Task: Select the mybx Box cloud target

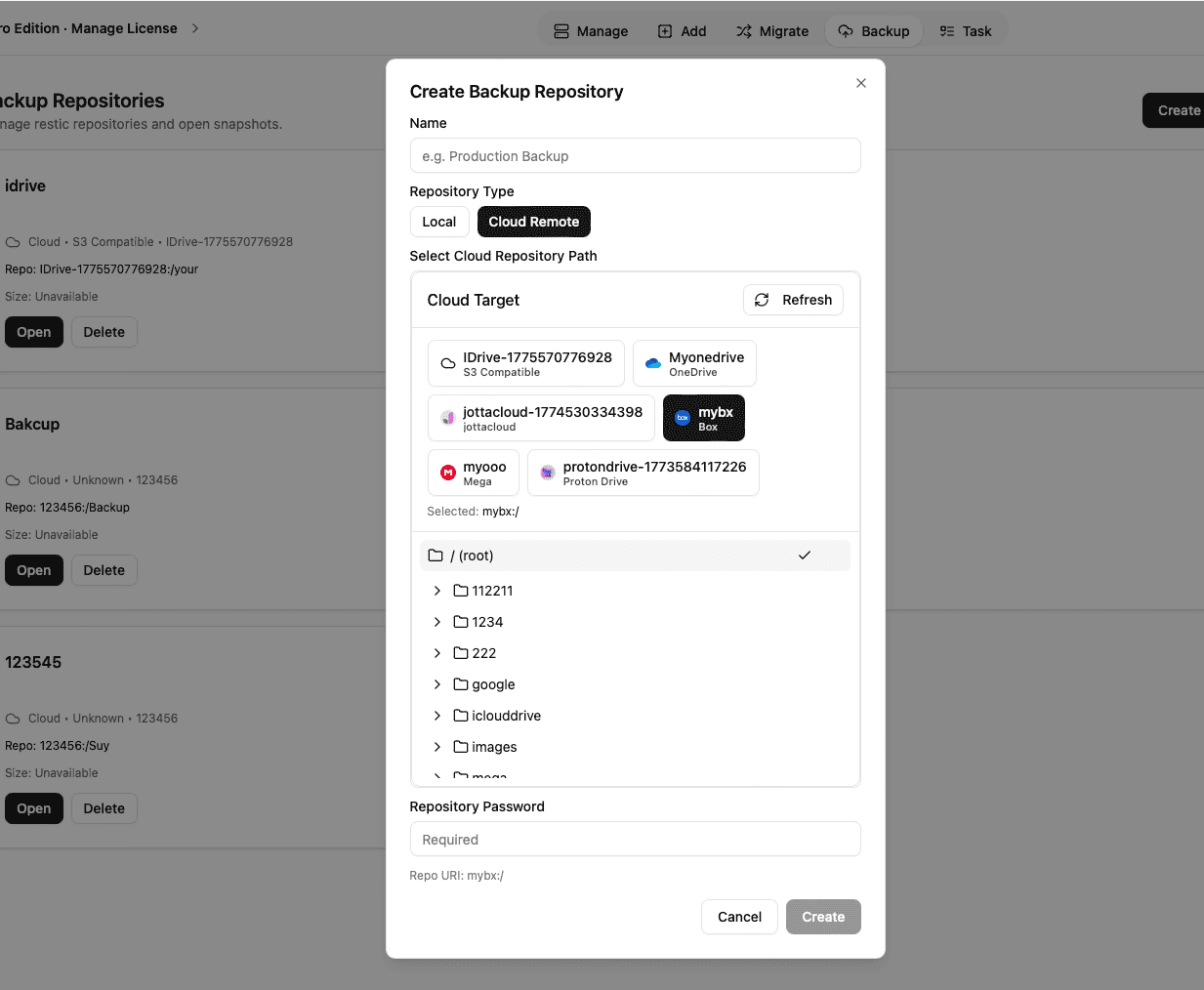Action: pos(703,417)
